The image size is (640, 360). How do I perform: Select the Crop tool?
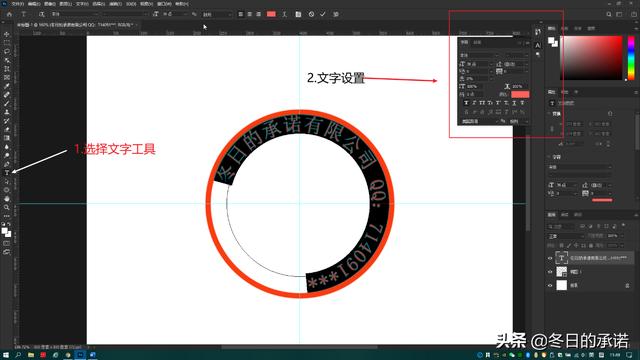(7, 69)
